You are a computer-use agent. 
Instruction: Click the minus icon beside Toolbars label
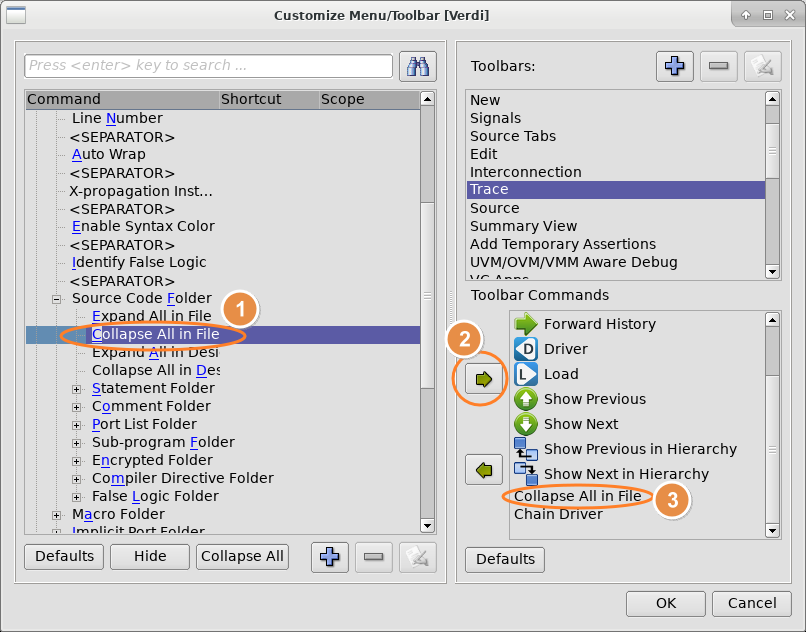(x=719, y=66)
